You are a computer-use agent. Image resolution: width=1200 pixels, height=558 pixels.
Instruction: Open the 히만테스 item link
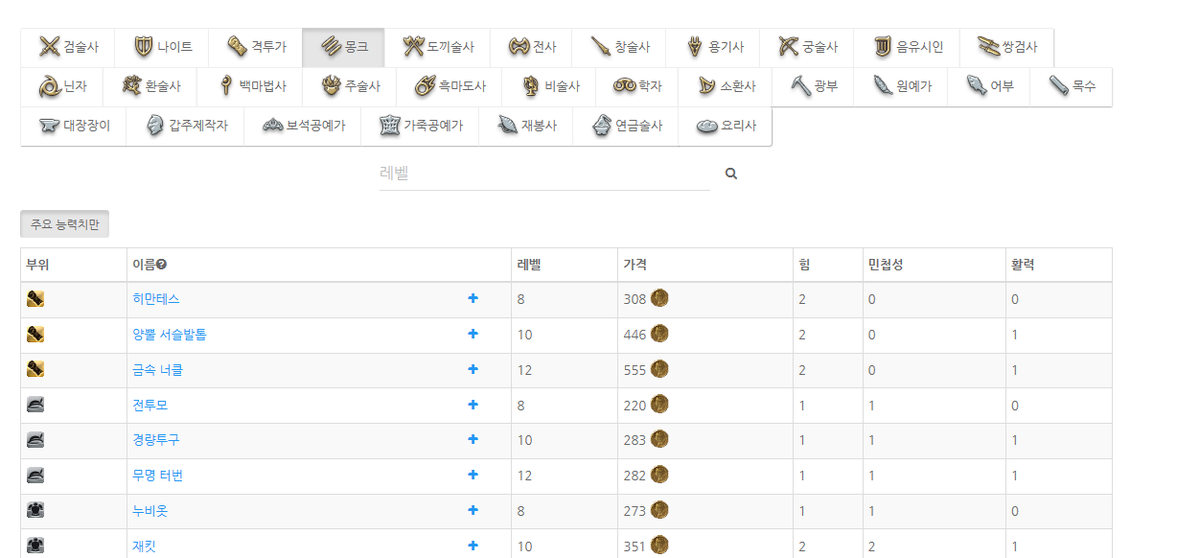pos(156,299)
